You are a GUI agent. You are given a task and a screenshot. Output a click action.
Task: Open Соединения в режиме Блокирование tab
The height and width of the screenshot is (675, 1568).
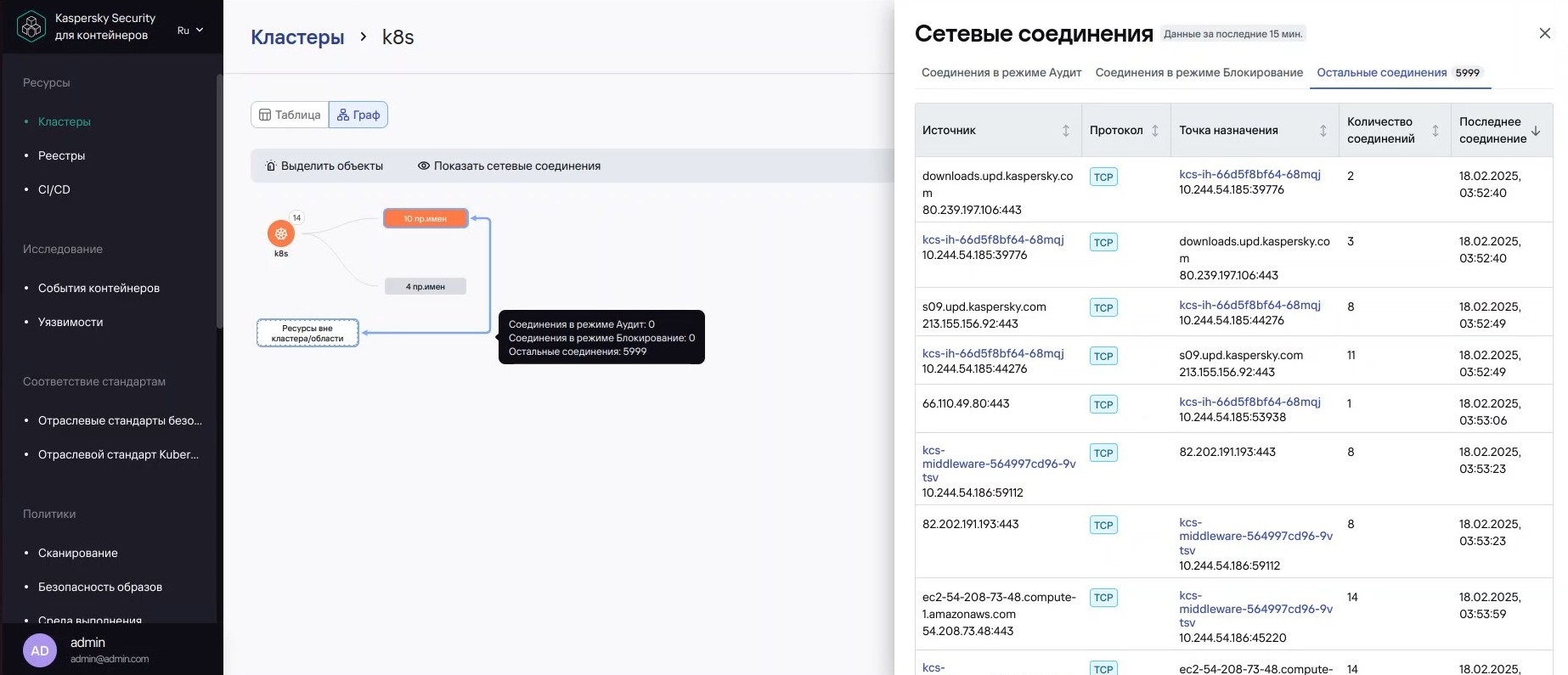1199,73
